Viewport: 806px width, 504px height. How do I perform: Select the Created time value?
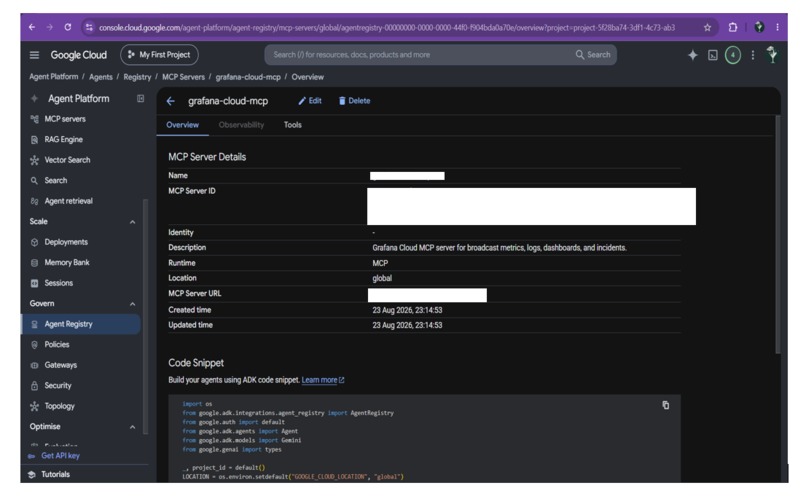[x=407, y=310]
